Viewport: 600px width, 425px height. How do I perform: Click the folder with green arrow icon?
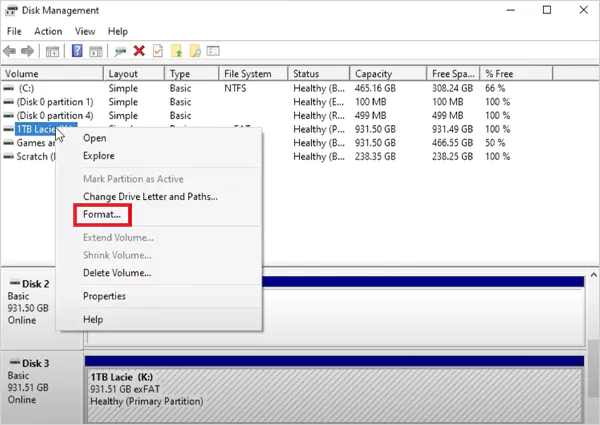click(176, 50)
